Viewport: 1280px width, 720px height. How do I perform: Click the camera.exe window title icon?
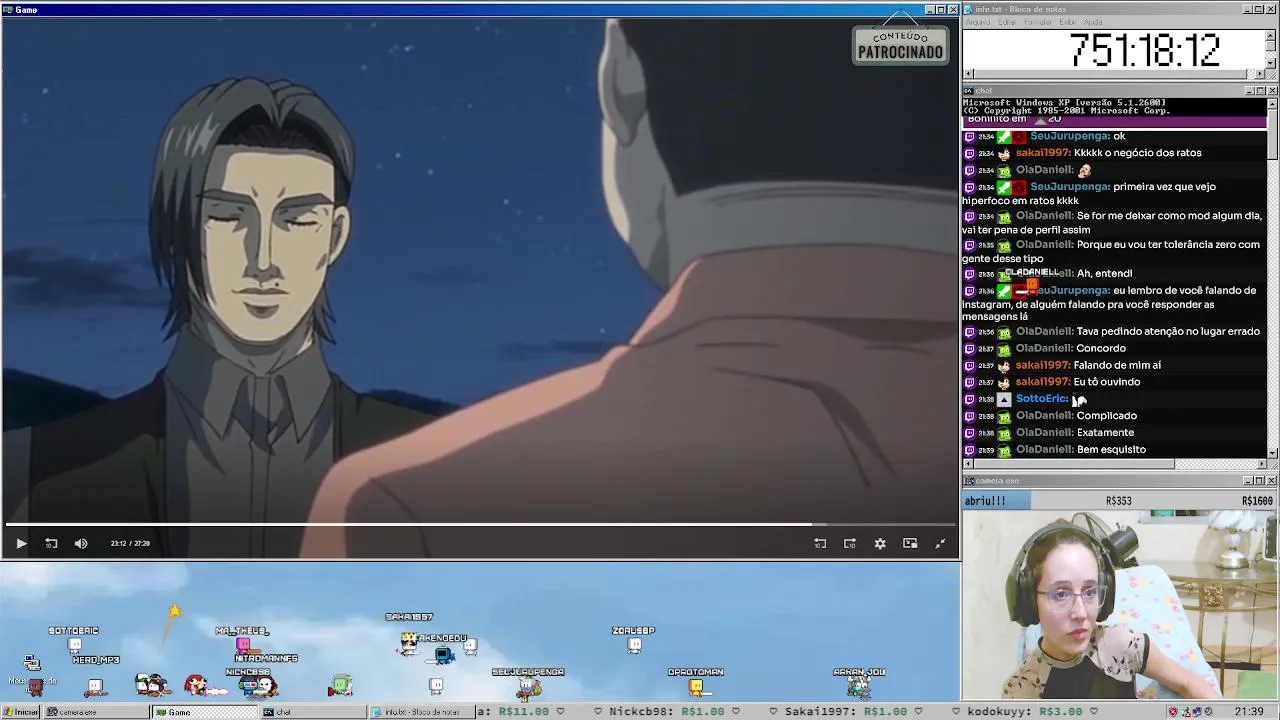[x=969, y=481]
